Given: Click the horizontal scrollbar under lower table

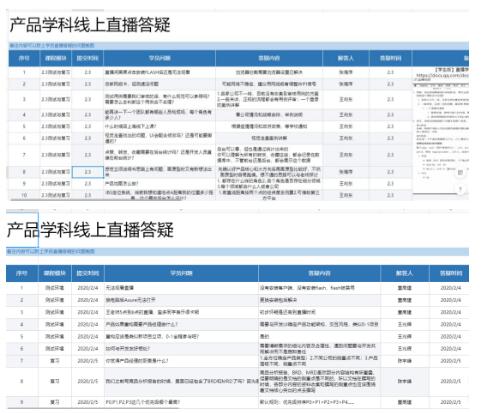Looking at the screenshot, I should pyautogui.click(x=93, y=408).
